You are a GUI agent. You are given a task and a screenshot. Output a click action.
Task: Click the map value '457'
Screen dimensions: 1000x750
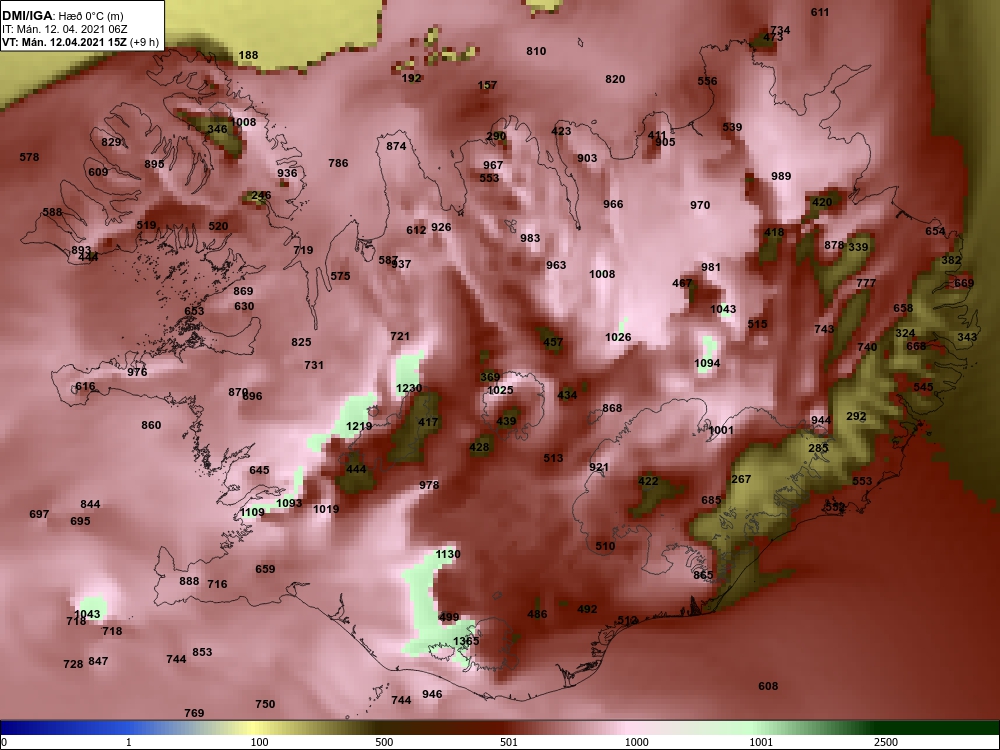coord(553,342)
